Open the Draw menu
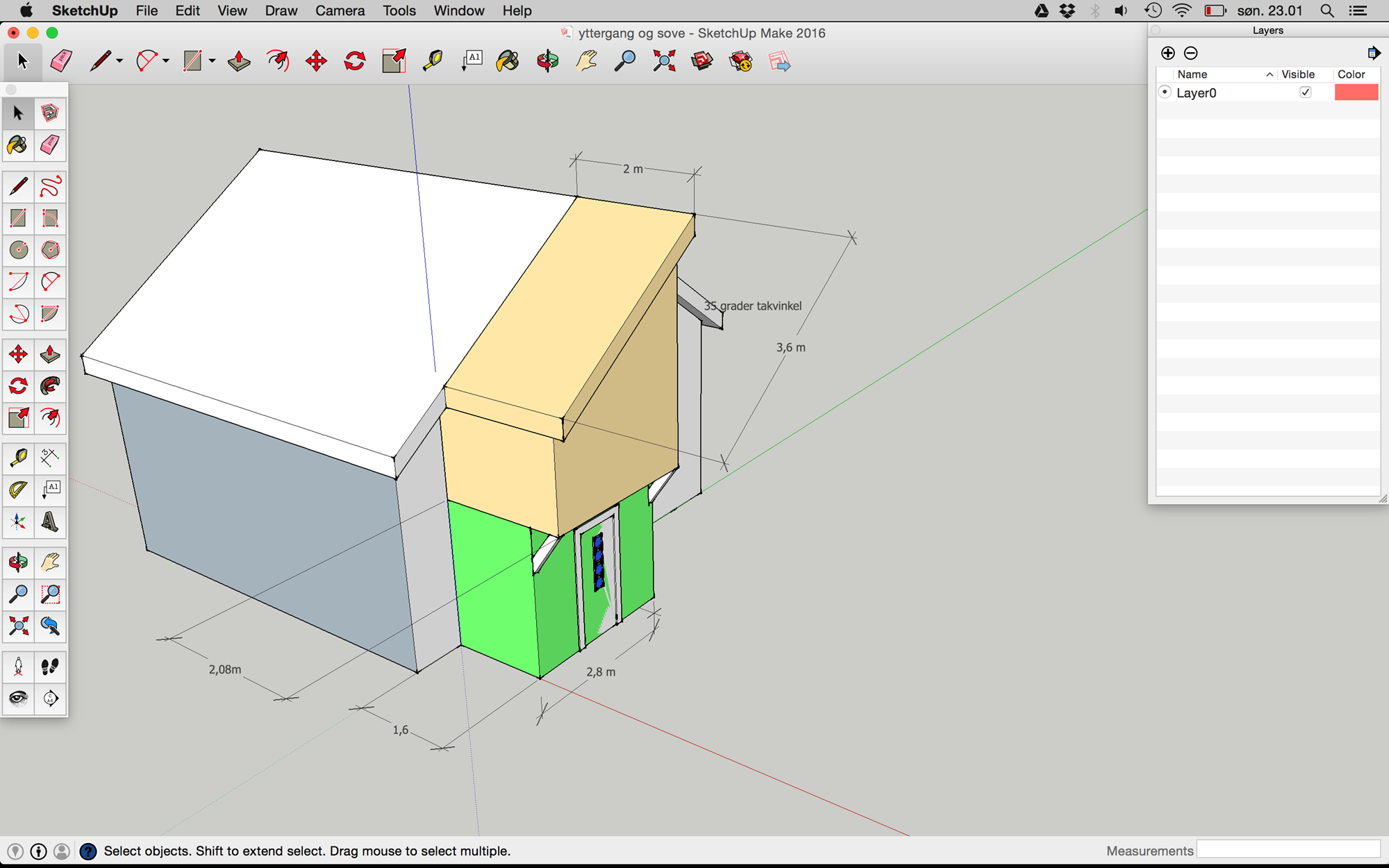 pyautogui.click(x=281, y=10)
